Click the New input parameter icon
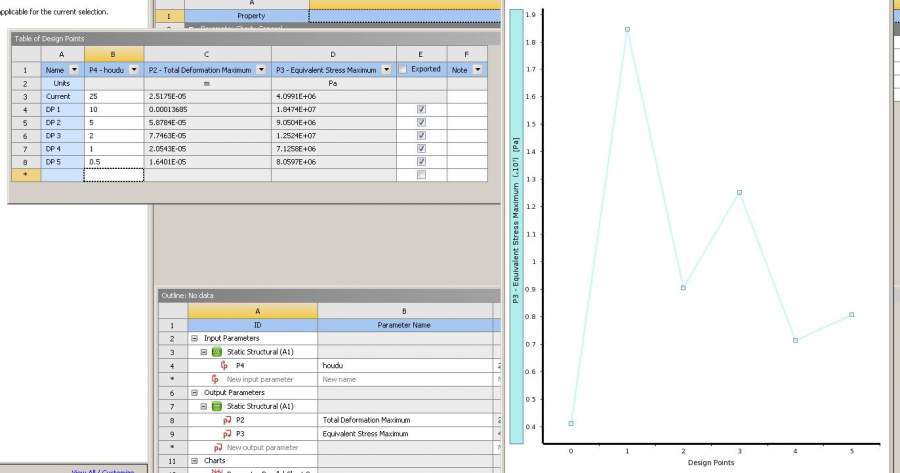The image size is (900, 473). click(x=215, y=379)
